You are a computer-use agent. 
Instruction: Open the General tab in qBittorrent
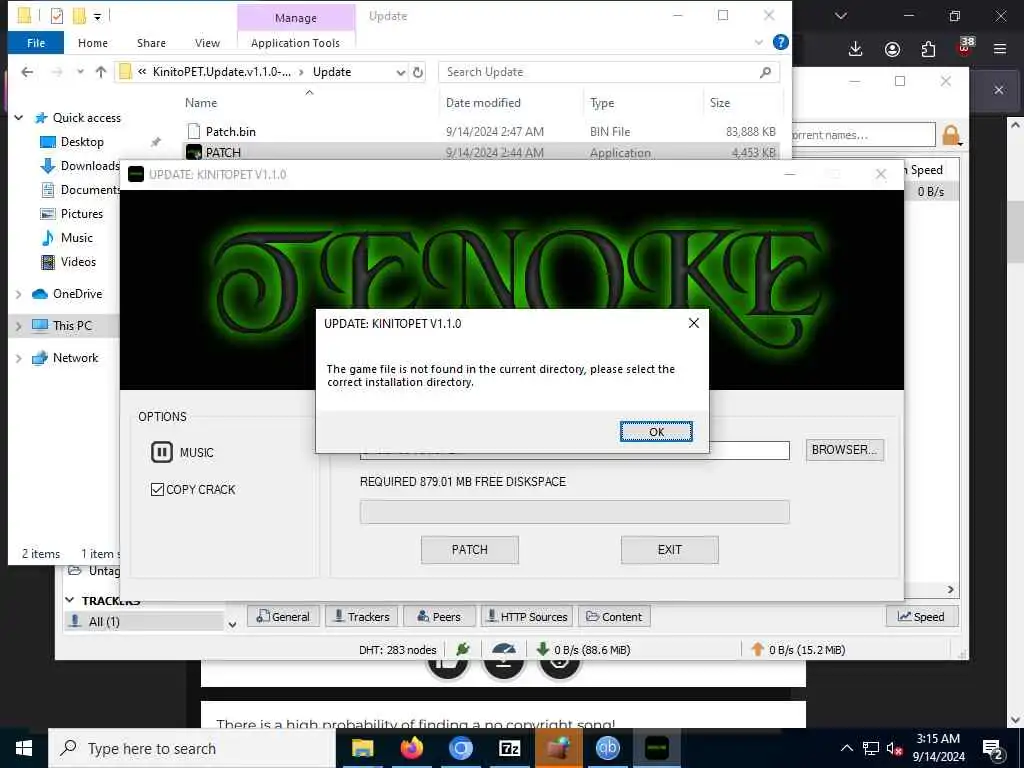click(283, 616)
